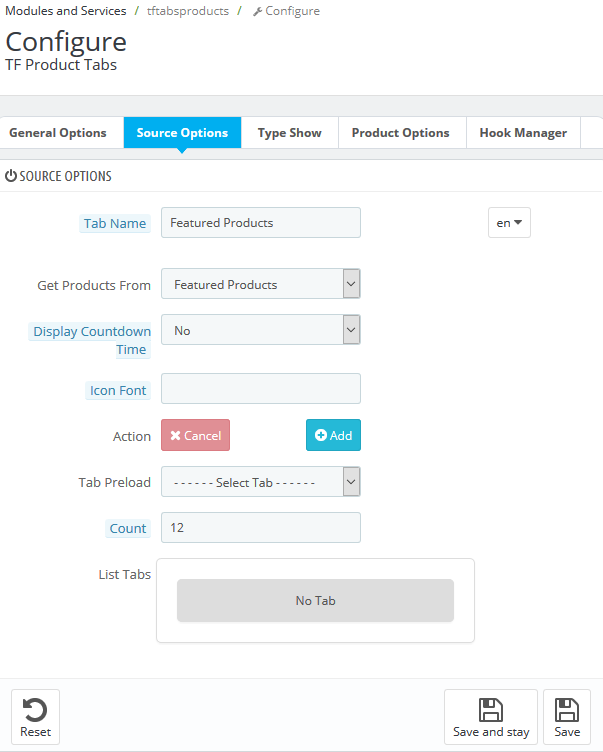Click the Save and stay icon

[x=490, y=711]
